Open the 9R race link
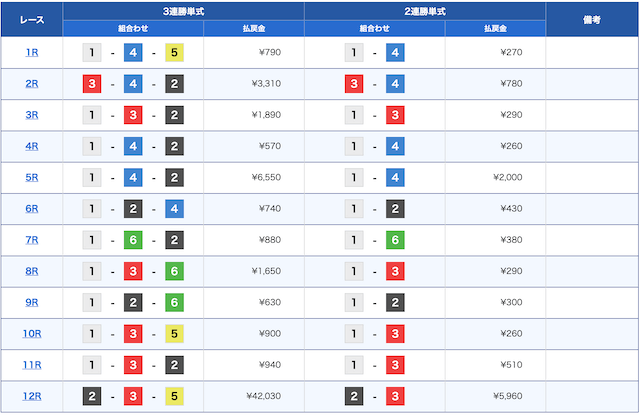This screenshot has height=415, width=640. point(32,302)
